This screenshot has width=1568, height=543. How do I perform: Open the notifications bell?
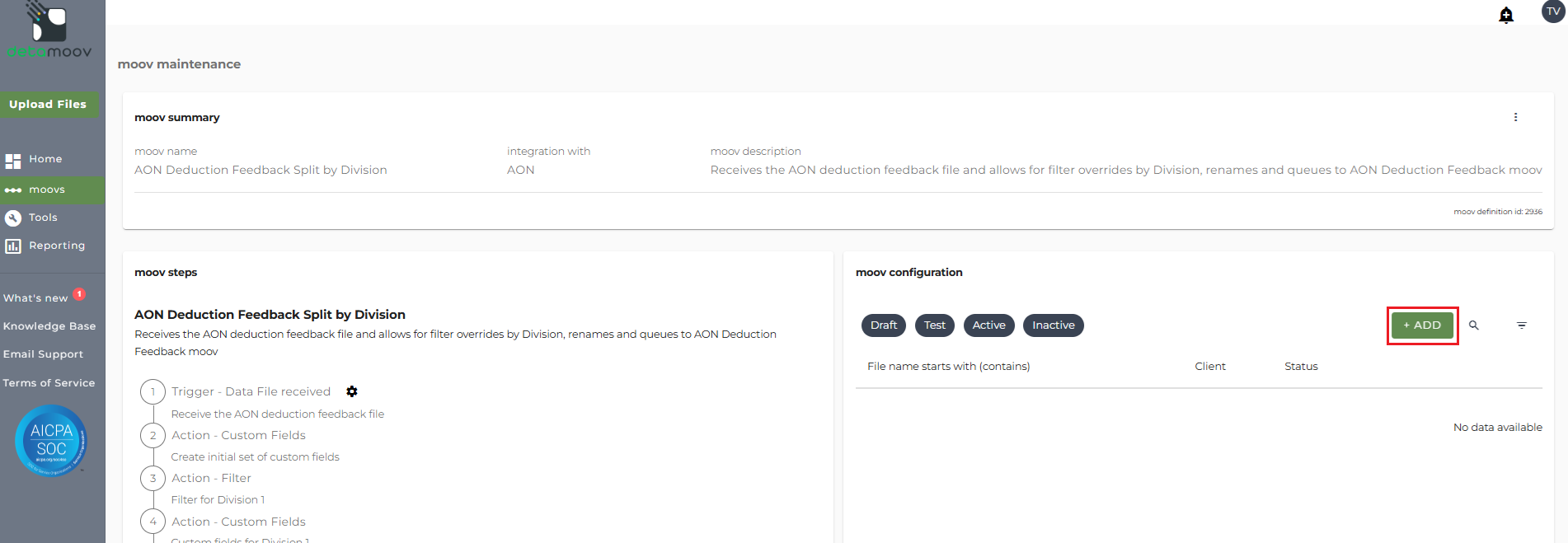1506,15
